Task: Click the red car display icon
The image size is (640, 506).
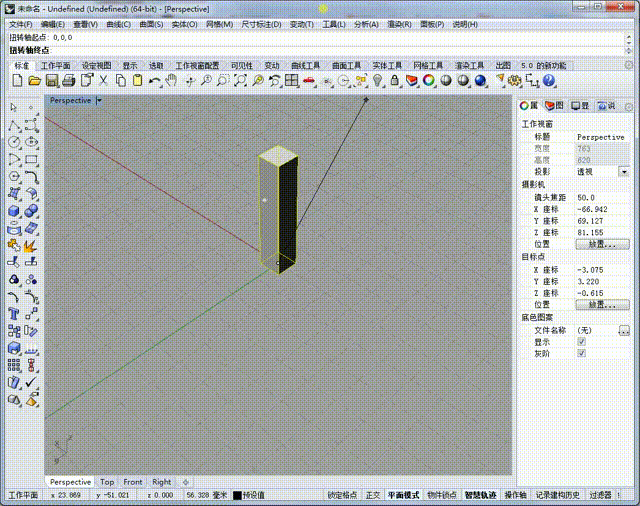Action: point(309,80)
